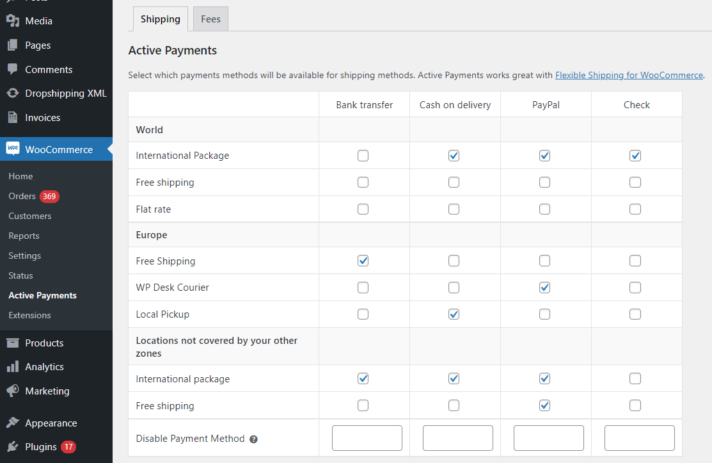Click the Plugins 17 updates badge
This screenshot has height=463, width=712.
(68, 447)
